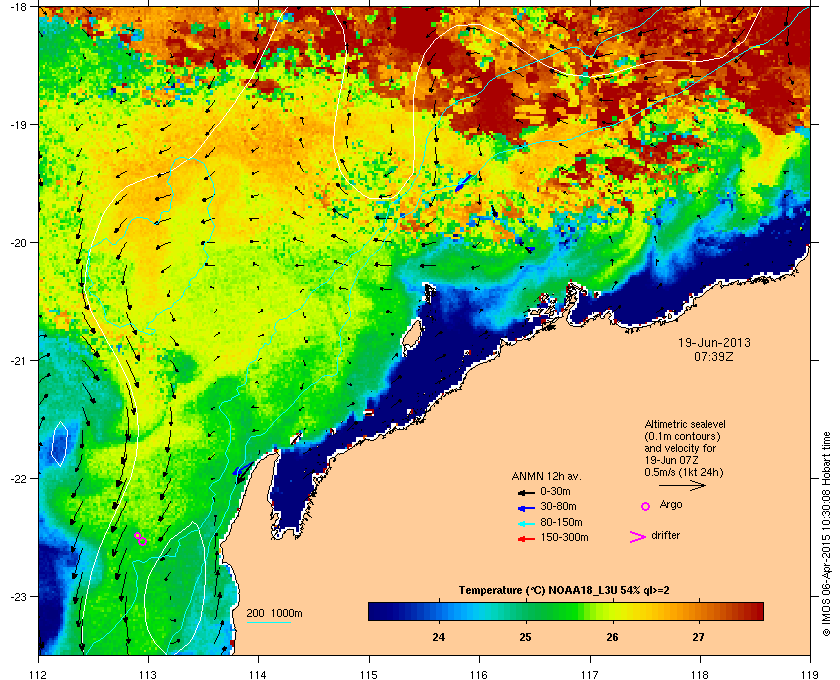This screenshot has width=840, height=680.
Task: Click the latitude axis label -23
Action: coord(18,596)
